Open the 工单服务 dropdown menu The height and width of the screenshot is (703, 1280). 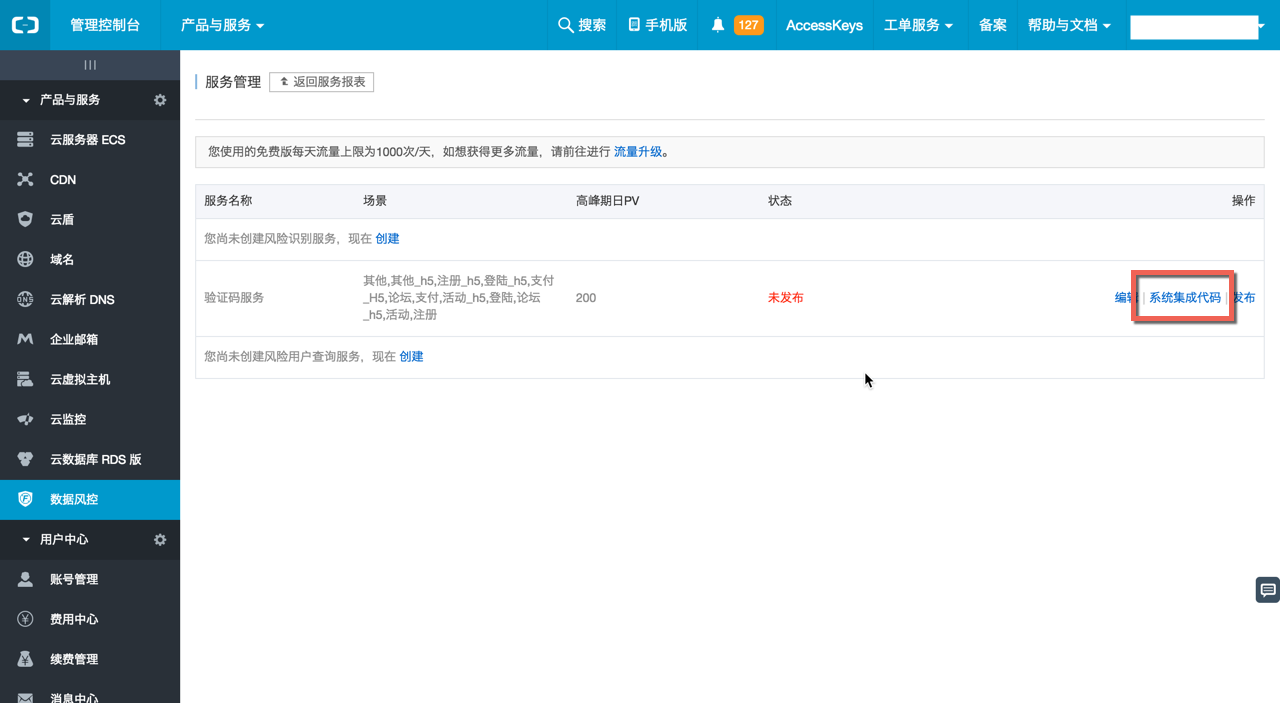[918, 25]
